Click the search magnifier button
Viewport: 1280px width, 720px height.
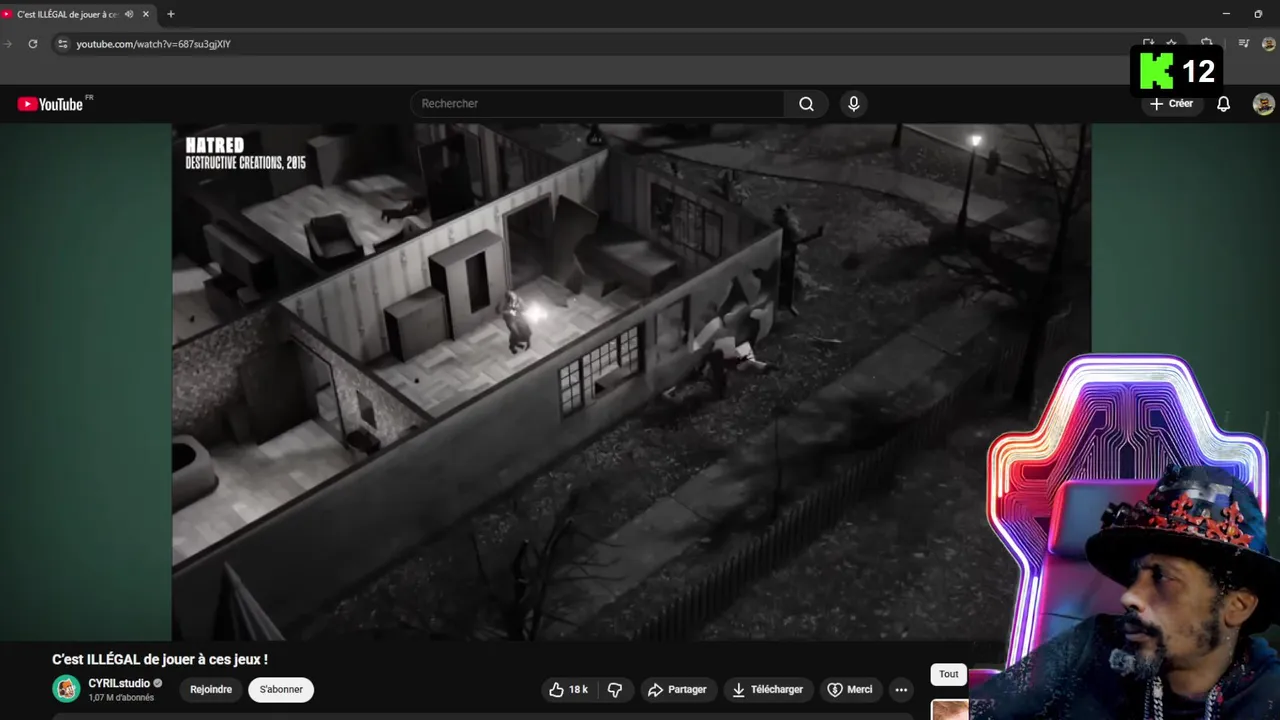(806, 104)
